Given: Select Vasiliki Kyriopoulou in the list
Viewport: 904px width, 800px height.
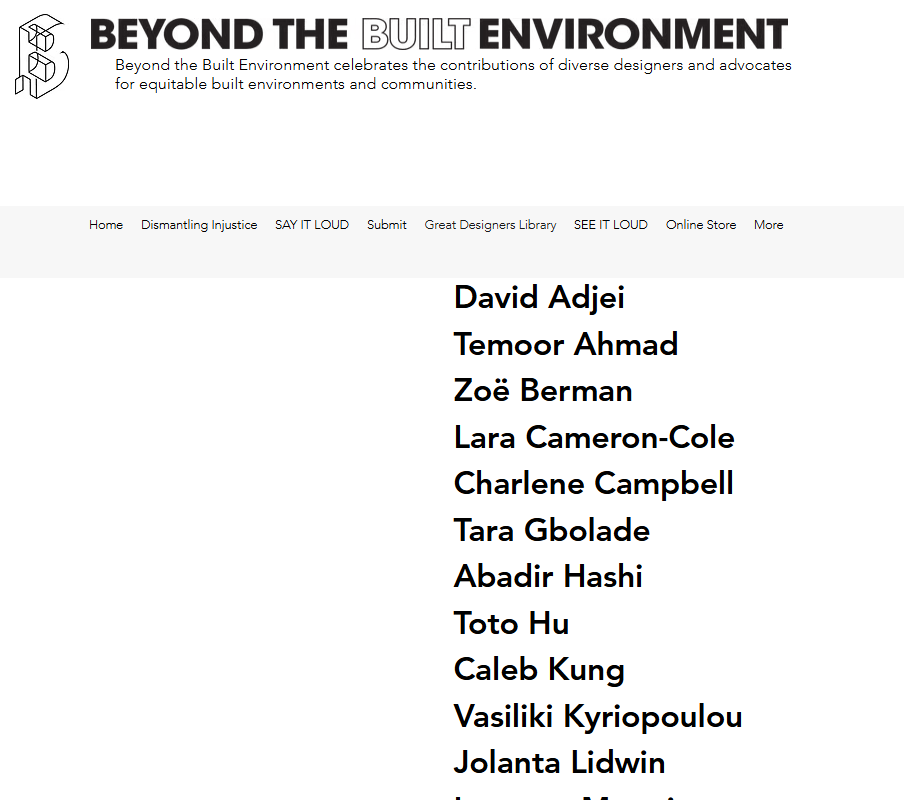Looking at the screenshot, I should click(x=598, y=717).
